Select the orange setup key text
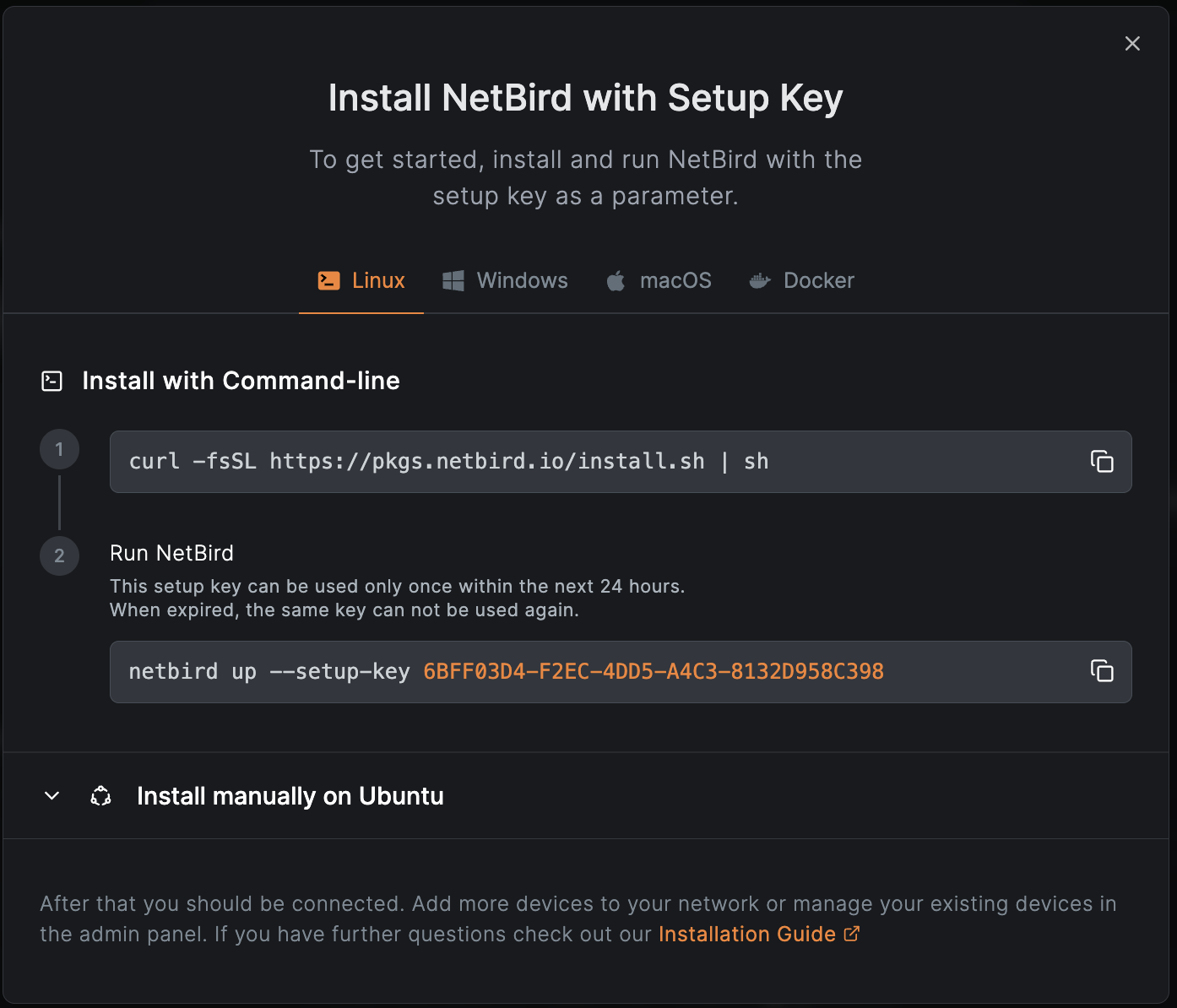 (x=653, y=671)
